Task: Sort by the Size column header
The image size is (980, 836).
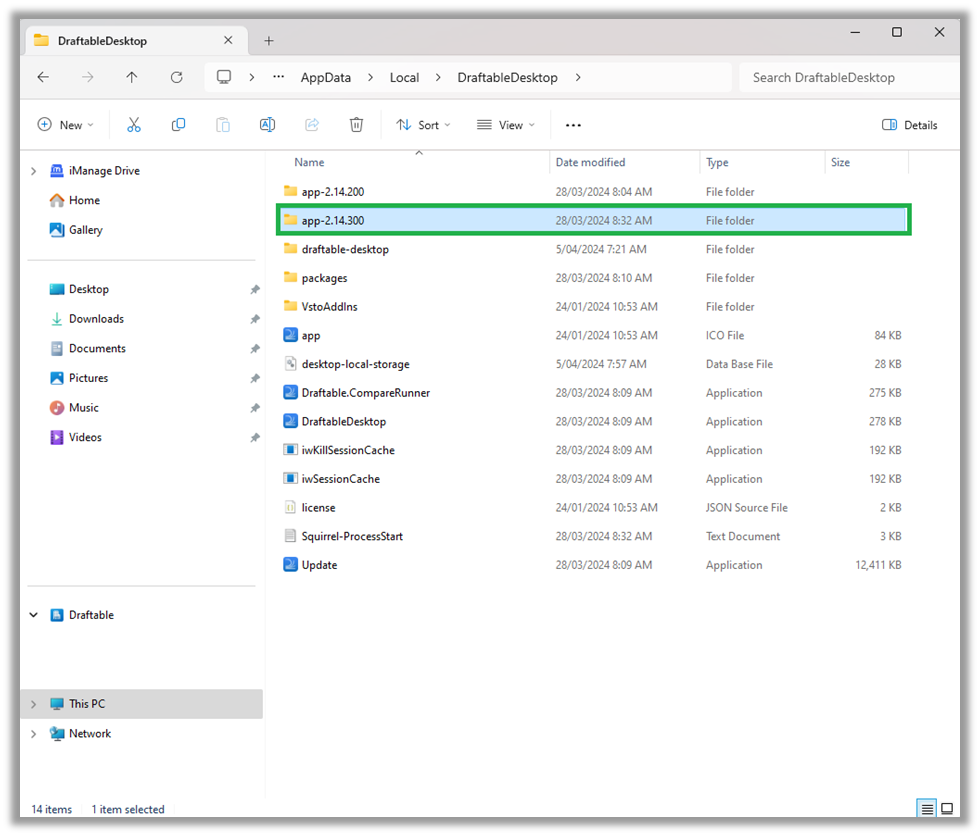Action: [x=866, y=162]
